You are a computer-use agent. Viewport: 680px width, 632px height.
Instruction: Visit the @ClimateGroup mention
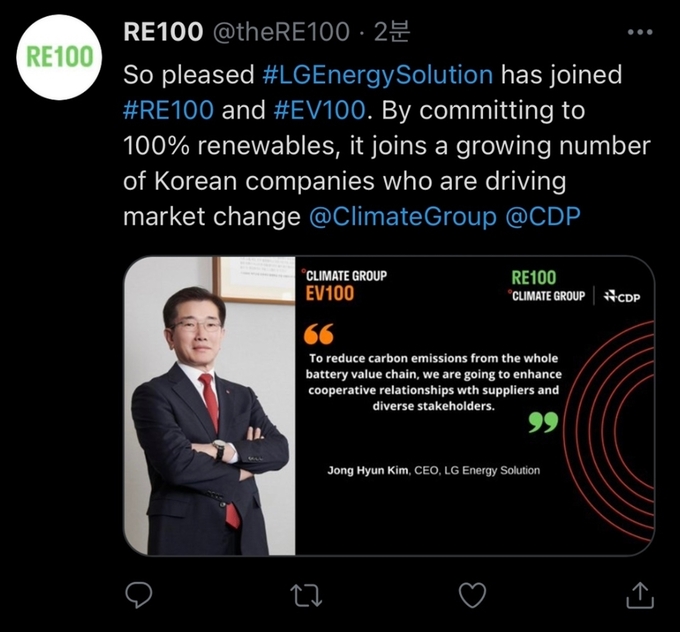pos(402,216)
